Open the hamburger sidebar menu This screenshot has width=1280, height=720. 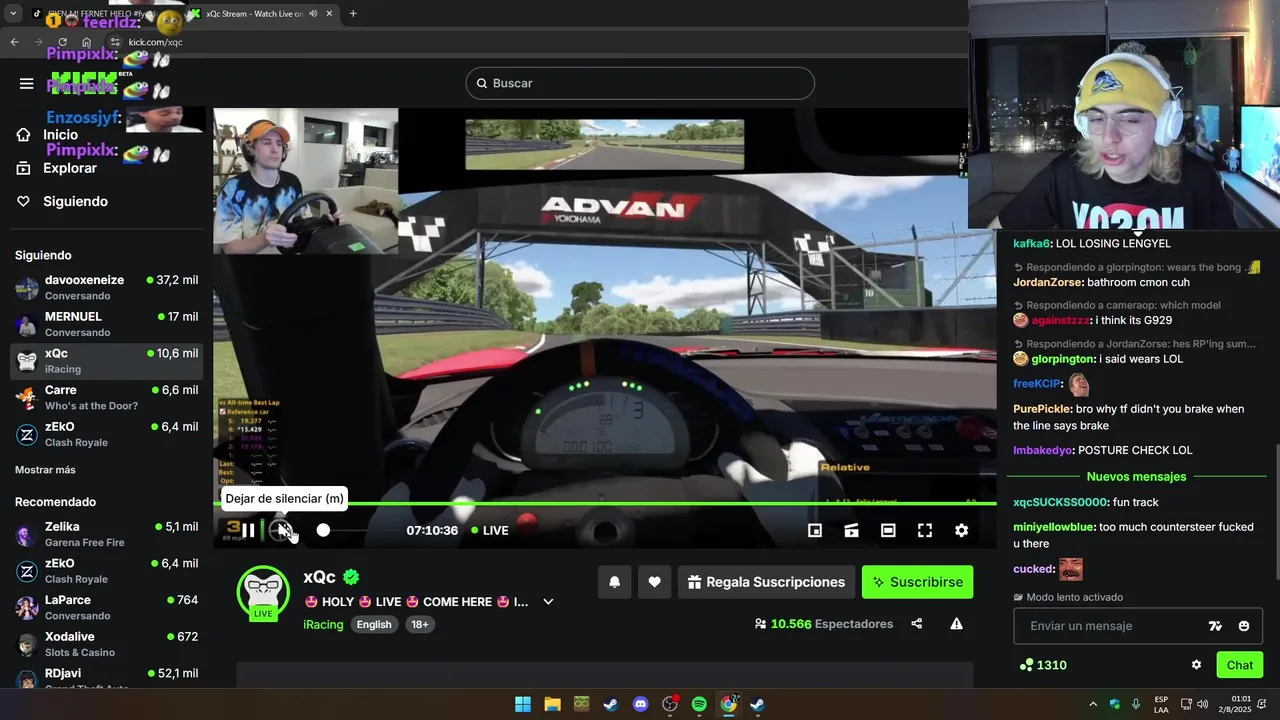pyautogui.click(x=27, y=84)
